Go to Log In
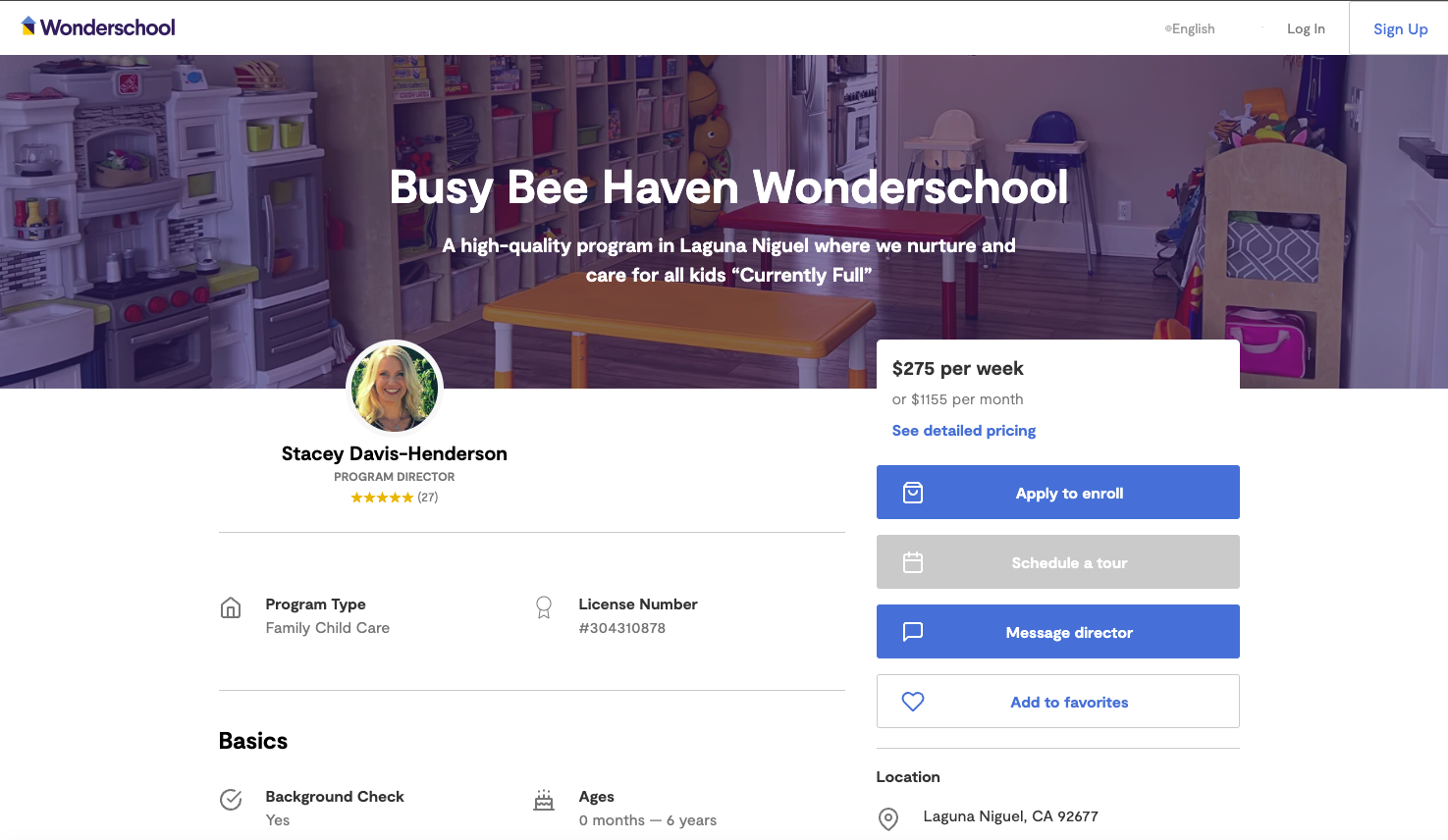The image size is (1448, 840). click(x=1306, y=28)
